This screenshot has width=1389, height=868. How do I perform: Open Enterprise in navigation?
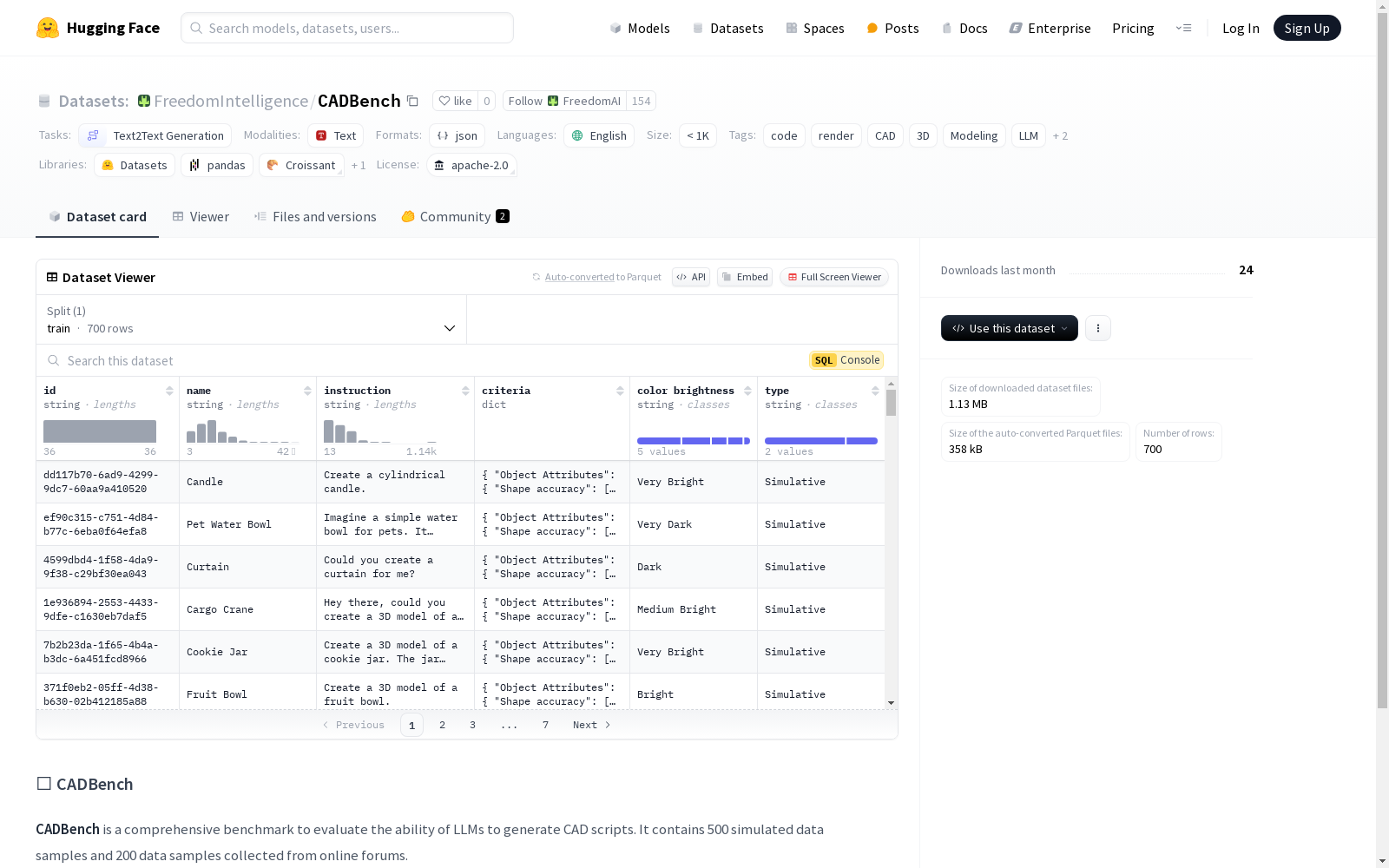click(1050, 28)
